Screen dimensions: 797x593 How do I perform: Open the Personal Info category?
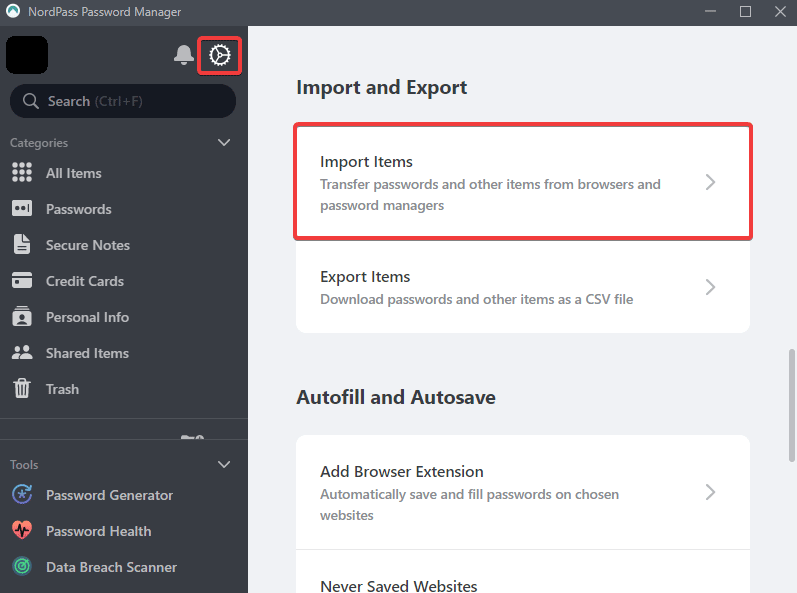click(x=124, y=318)
